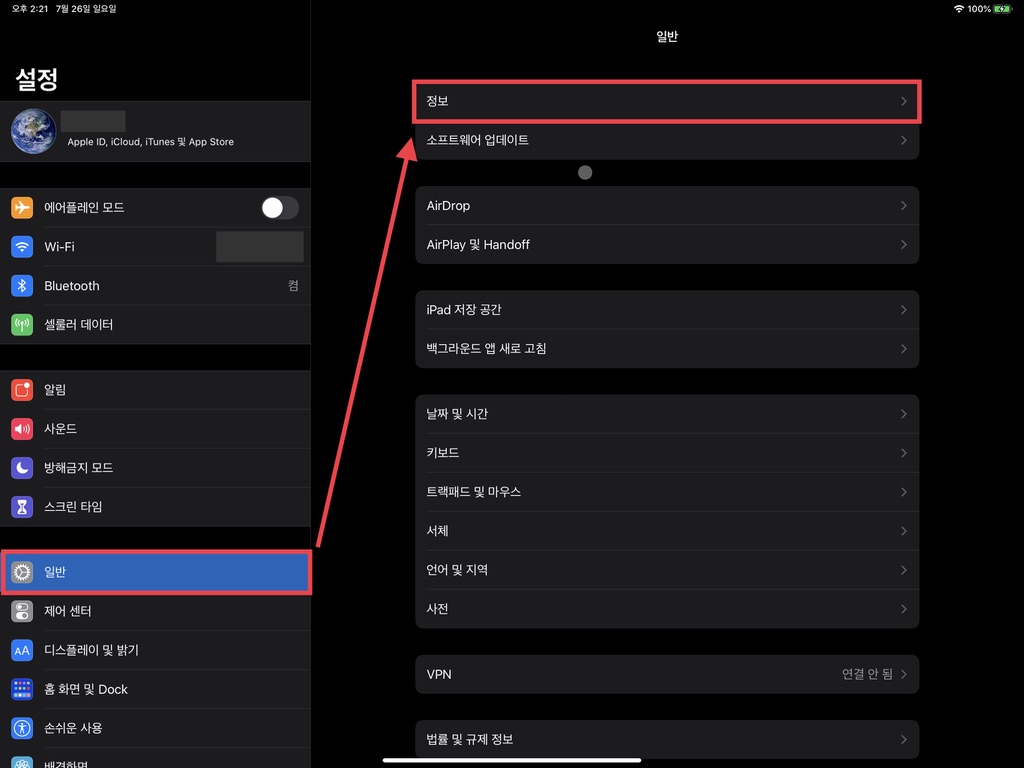Open the 알림 settings section

point(155,390)
